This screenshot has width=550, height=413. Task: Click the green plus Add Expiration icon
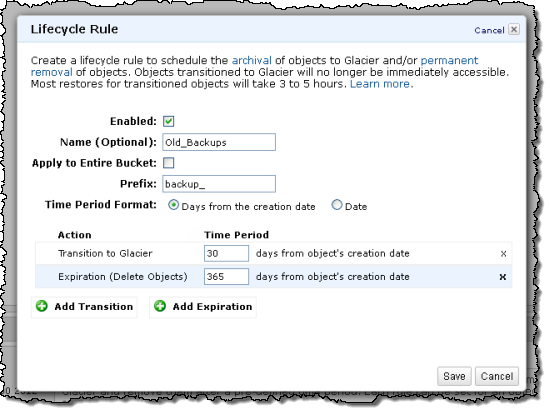coord(160,306)
